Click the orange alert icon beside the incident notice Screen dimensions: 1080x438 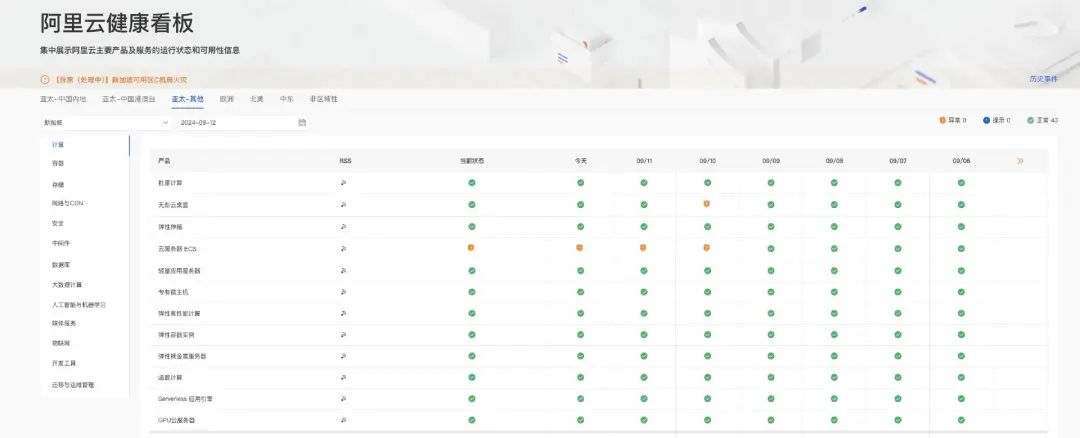pos(44,79)
